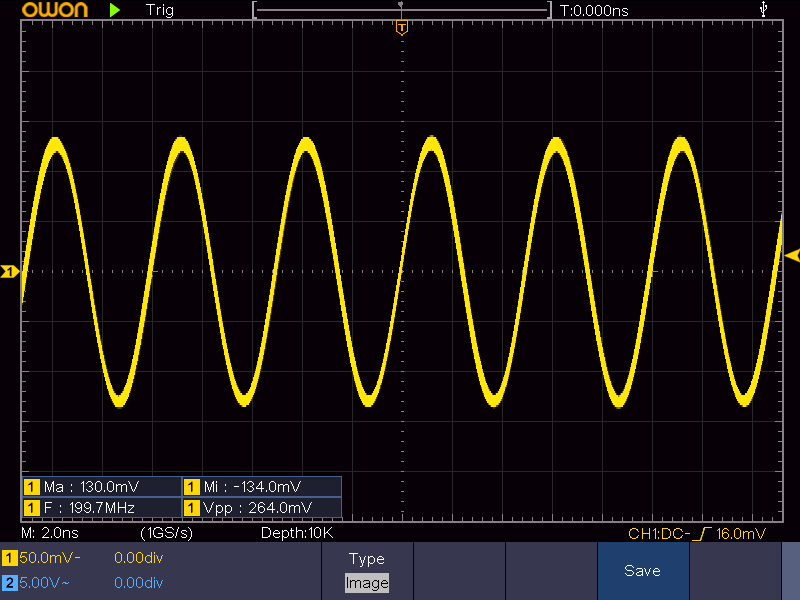800x600 pixels.
Task: Click the T:0.000ns trigger time readout
Action: coord(594,10)
